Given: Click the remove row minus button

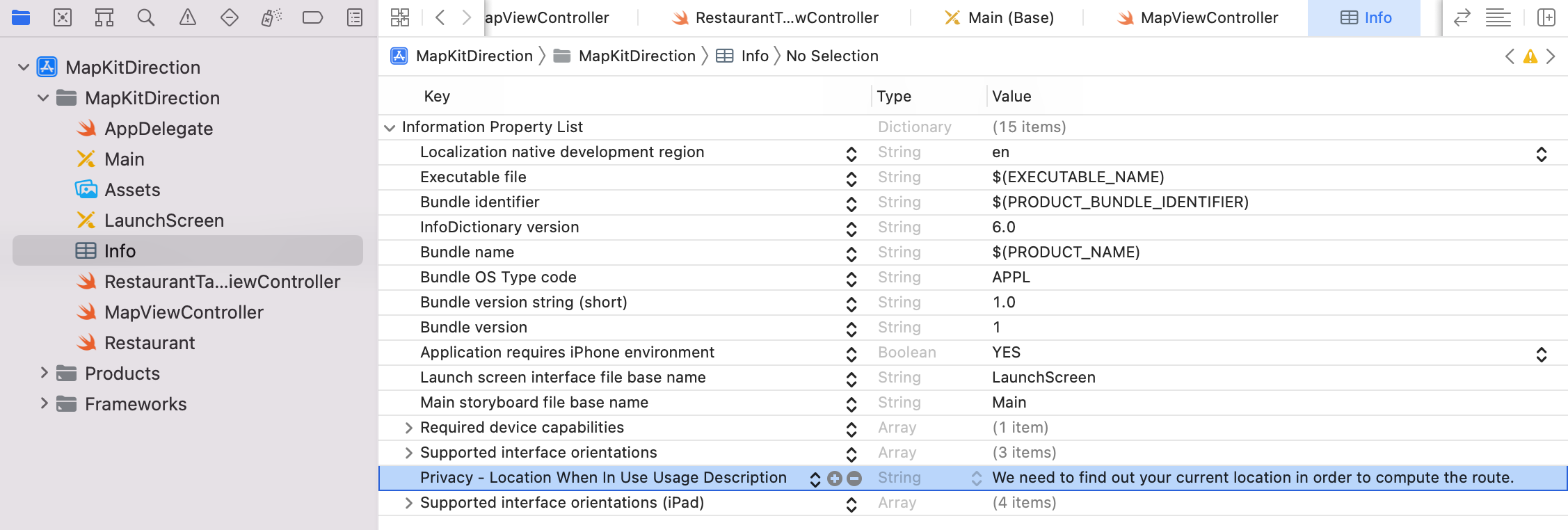Looking at the screenshot, I should click(854, 479).
